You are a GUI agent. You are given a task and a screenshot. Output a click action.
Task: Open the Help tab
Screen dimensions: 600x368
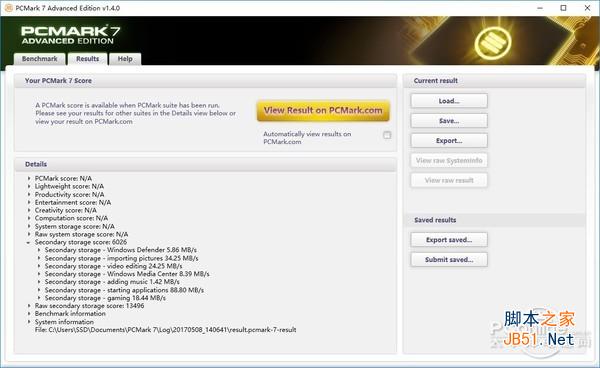(x=125, y=59)
